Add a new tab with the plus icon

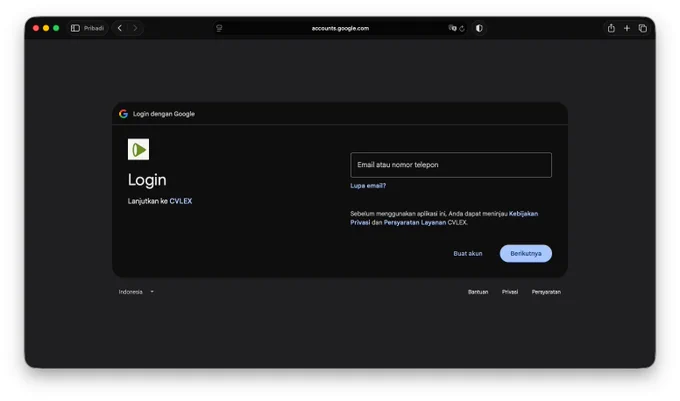[627, 28]
